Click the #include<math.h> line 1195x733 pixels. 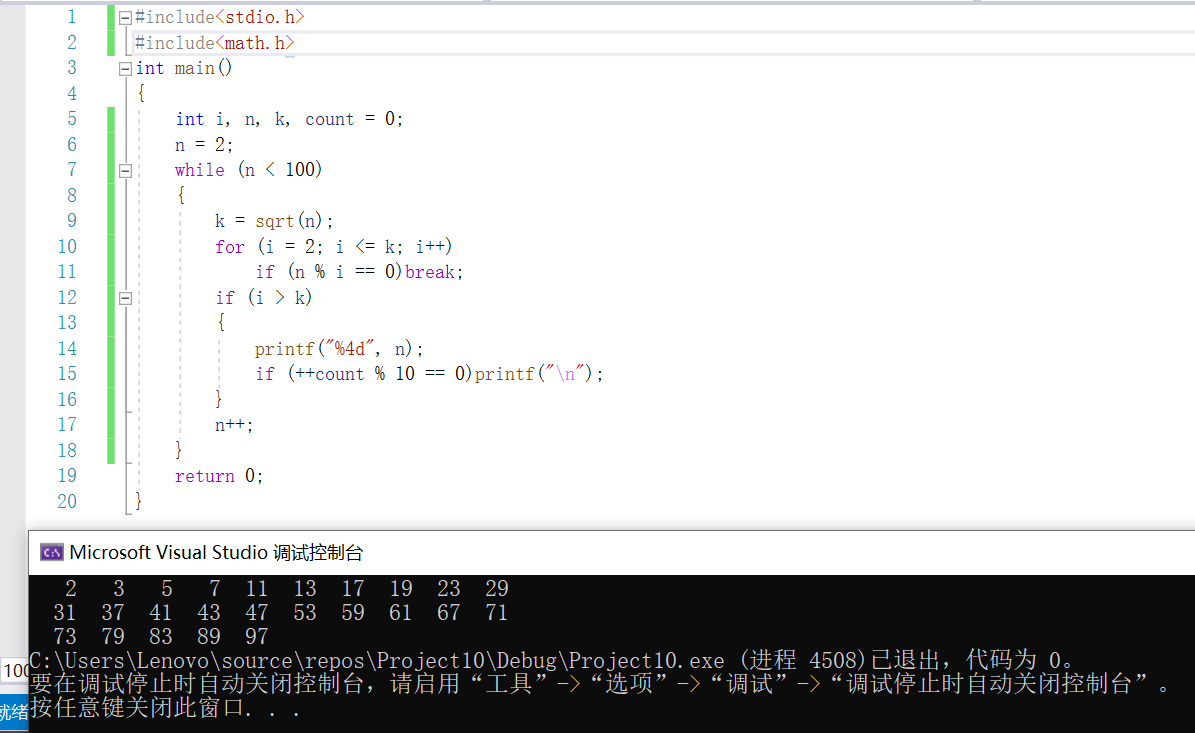tap(215, 43)
